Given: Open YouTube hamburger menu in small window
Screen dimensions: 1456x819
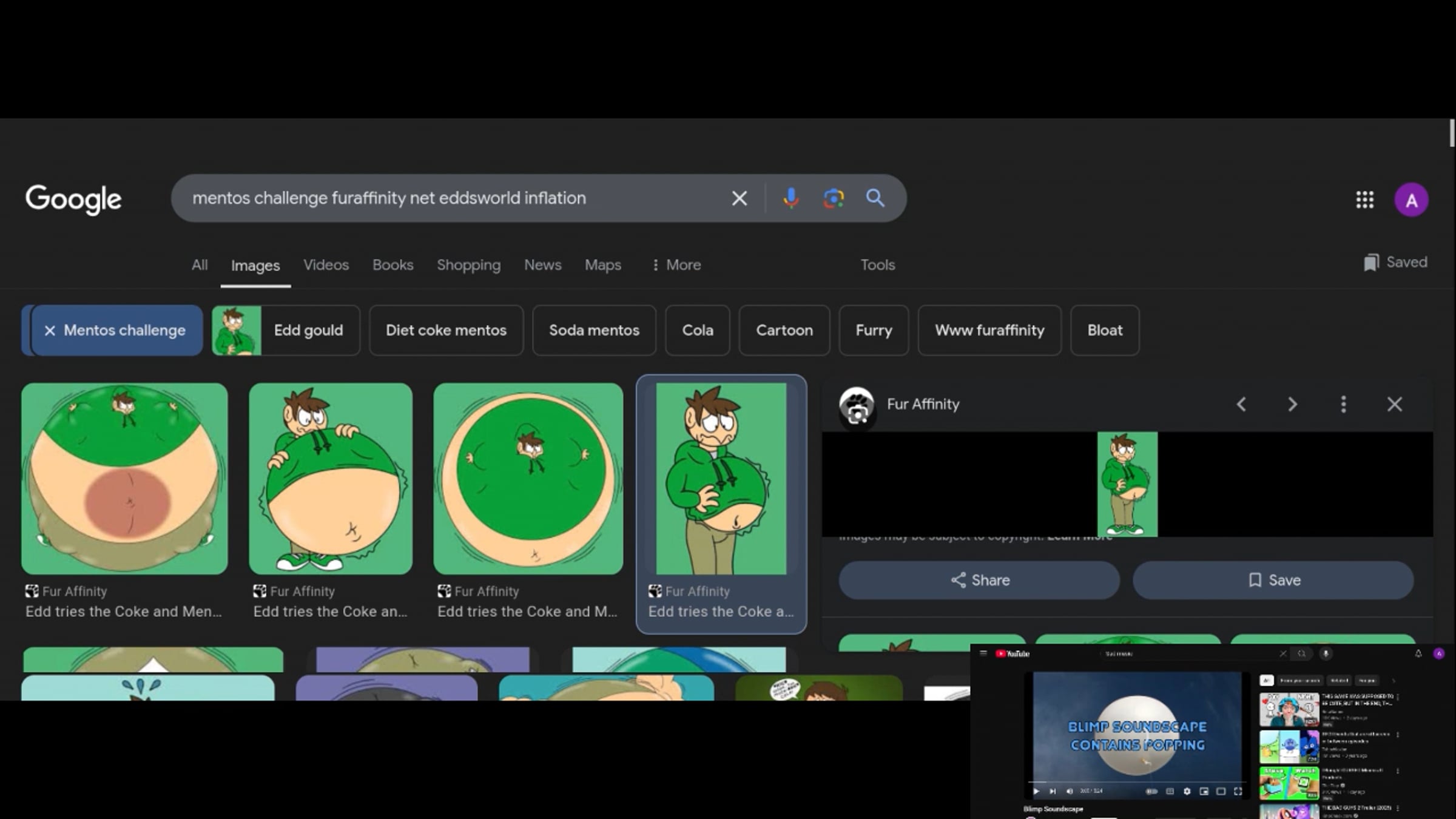Looking at the screenshot, I should tap(983, 653).
